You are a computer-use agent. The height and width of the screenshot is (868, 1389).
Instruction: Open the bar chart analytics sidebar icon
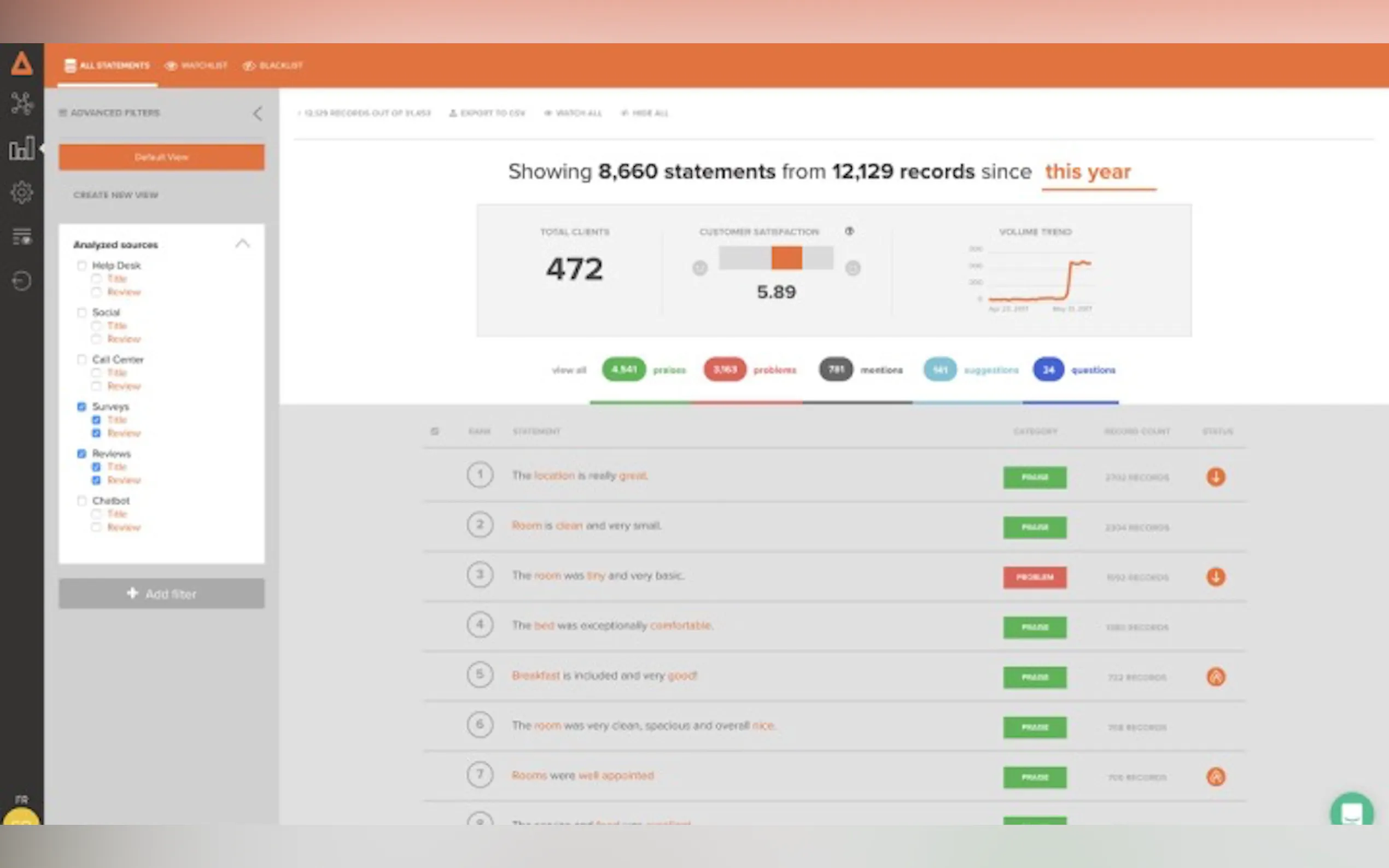(22, 148)
